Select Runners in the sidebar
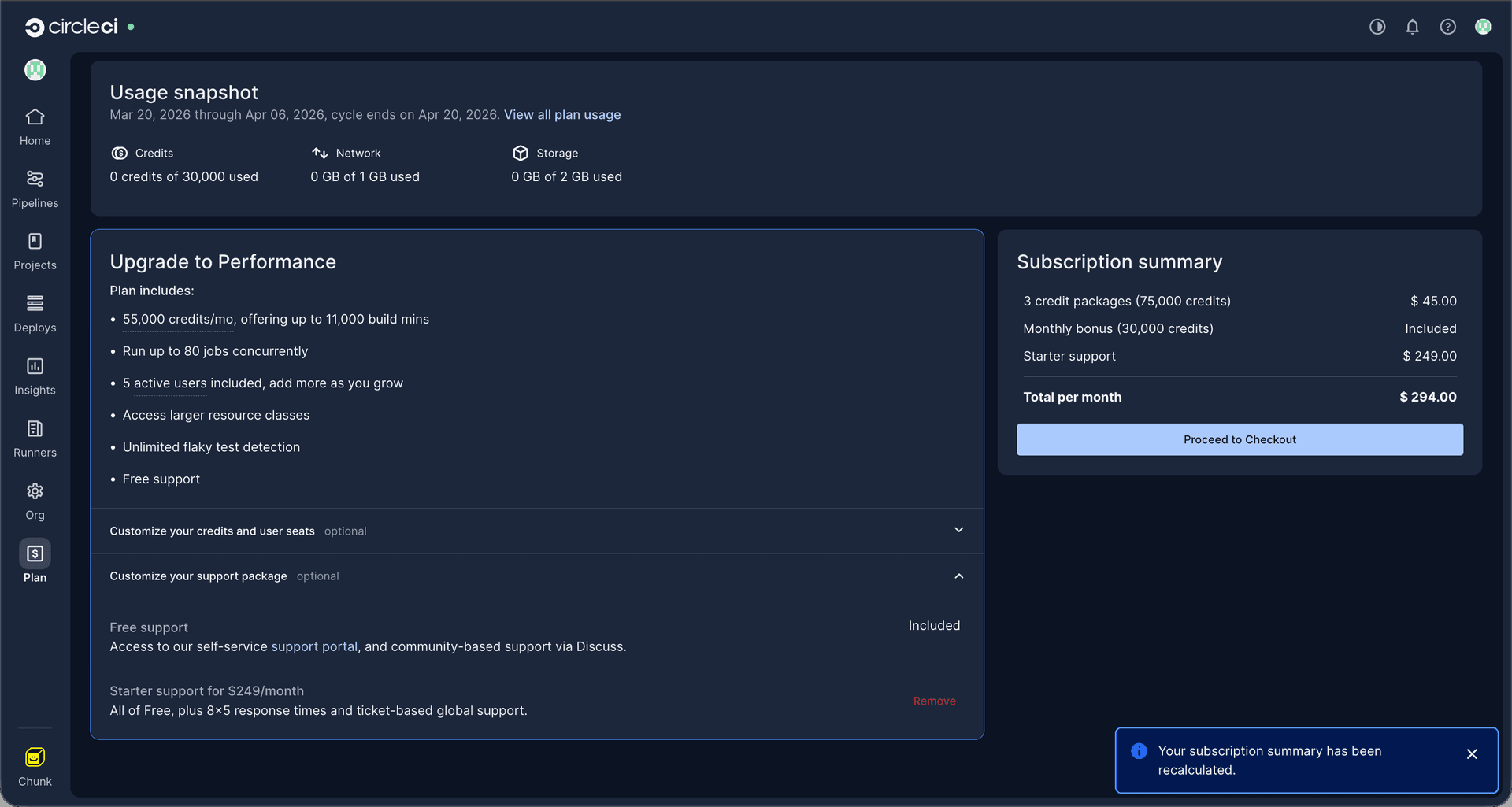1512x807 pixels. pyautogui.click(x=35, y=439)
